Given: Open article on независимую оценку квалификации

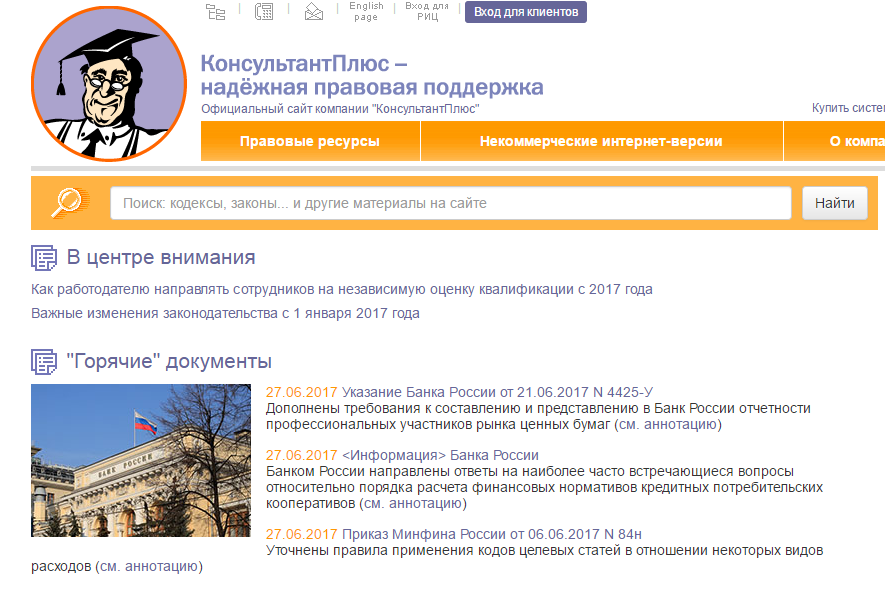Looking at the screenshot, I should [x=341, y=290].
